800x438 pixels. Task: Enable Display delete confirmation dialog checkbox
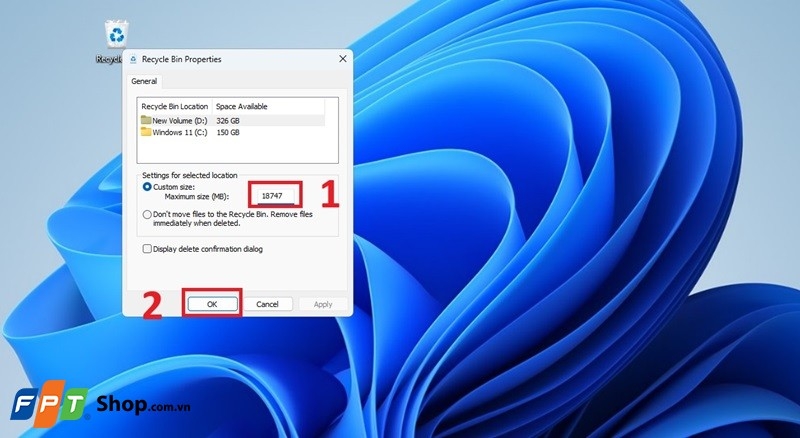(x=147, y=249)
